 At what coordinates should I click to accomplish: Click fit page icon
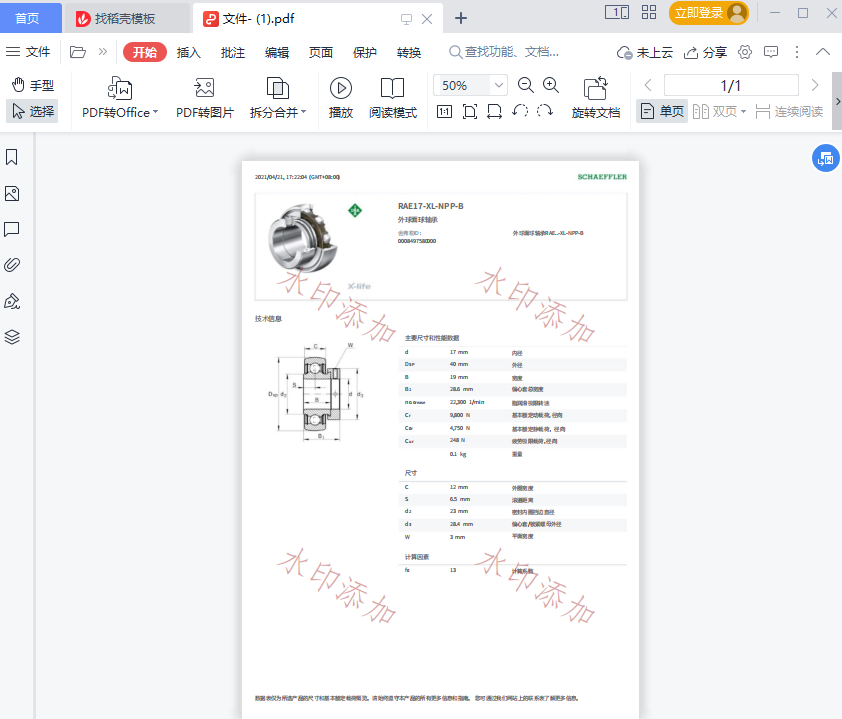(x=470, y=112)
